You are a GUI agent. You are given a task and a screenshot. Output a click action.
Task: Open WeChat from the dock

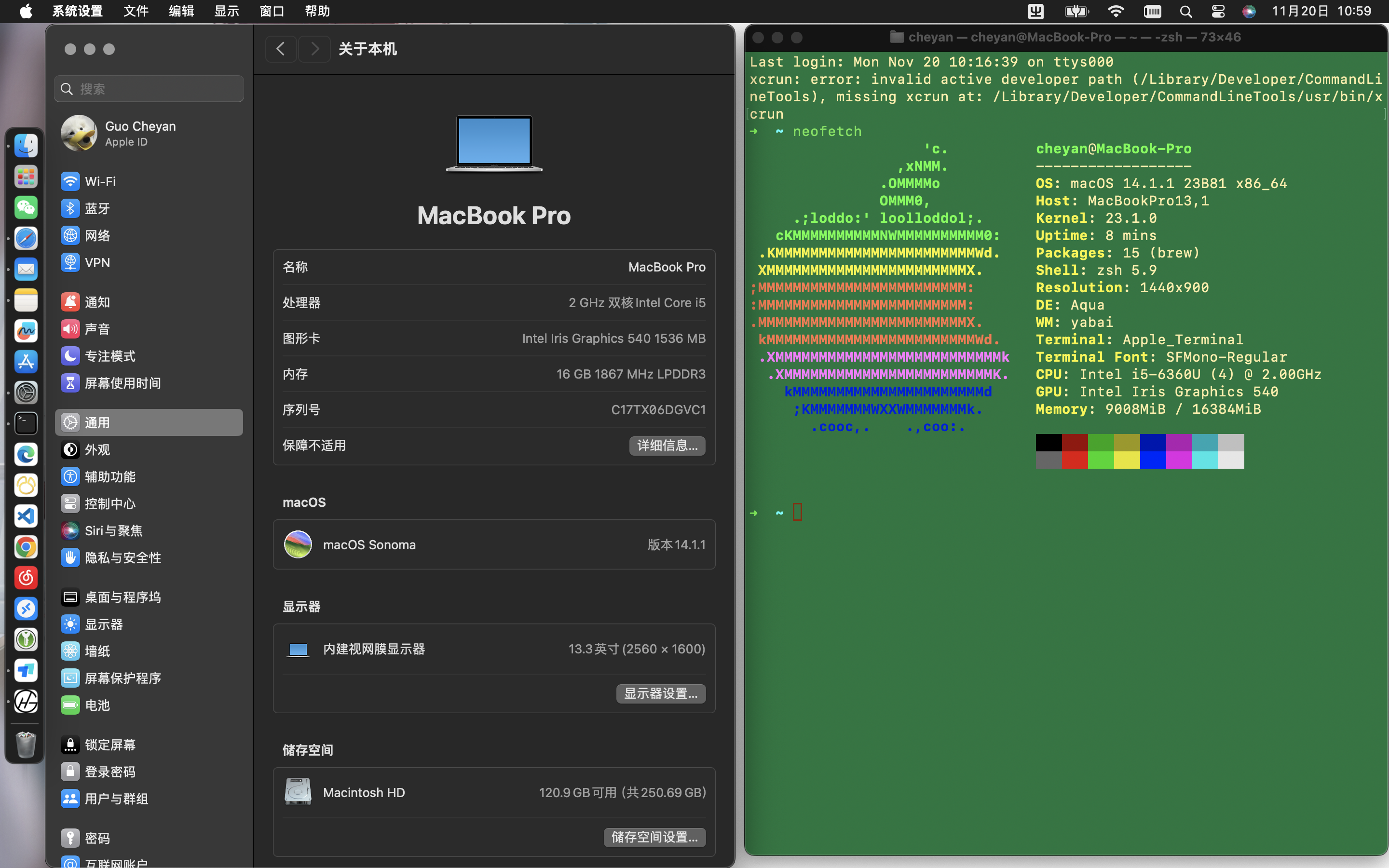click(26, 207)
